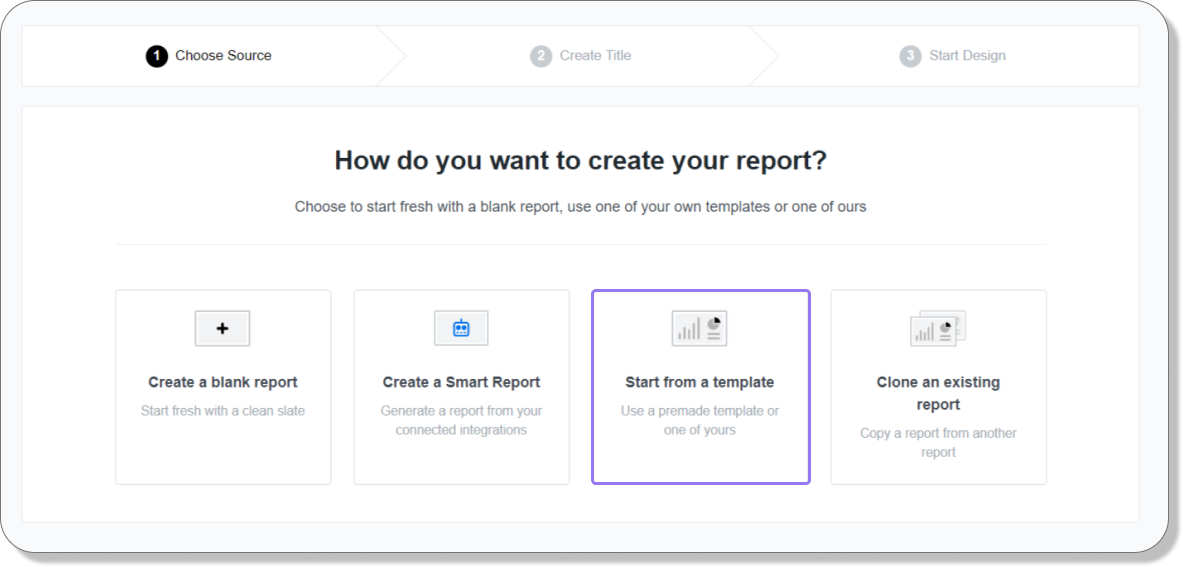Click 'Start fresh with a clean slate' text
1183x567 pixels.
[223, 411]
